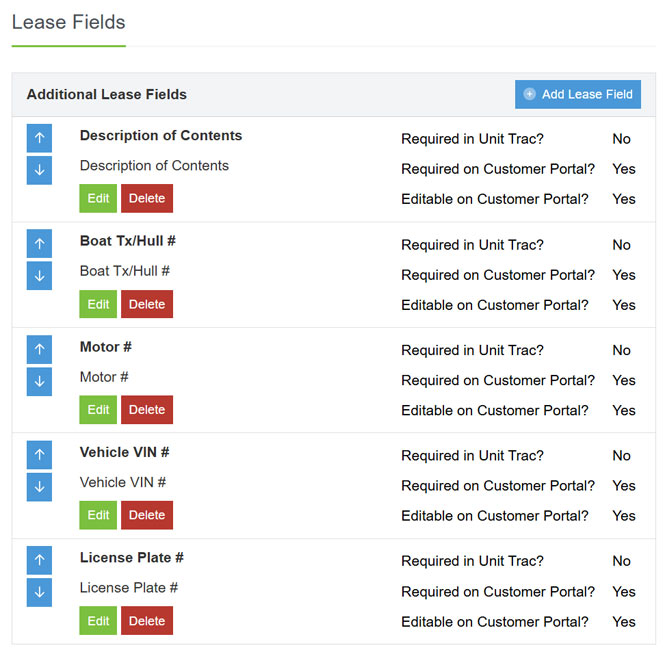The image size is (663, 655).
Task: Move License Plate # field up
Action: point(39,560)
